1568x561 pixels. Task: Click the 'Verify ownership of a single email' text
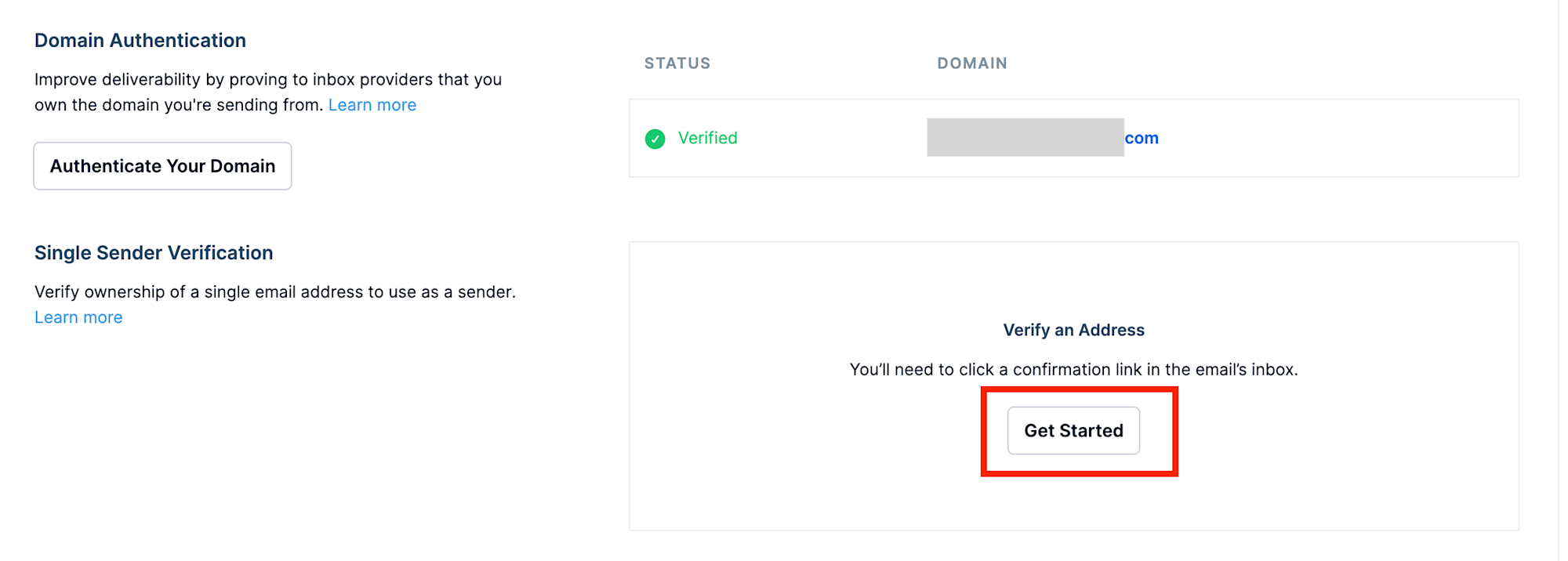274,292
